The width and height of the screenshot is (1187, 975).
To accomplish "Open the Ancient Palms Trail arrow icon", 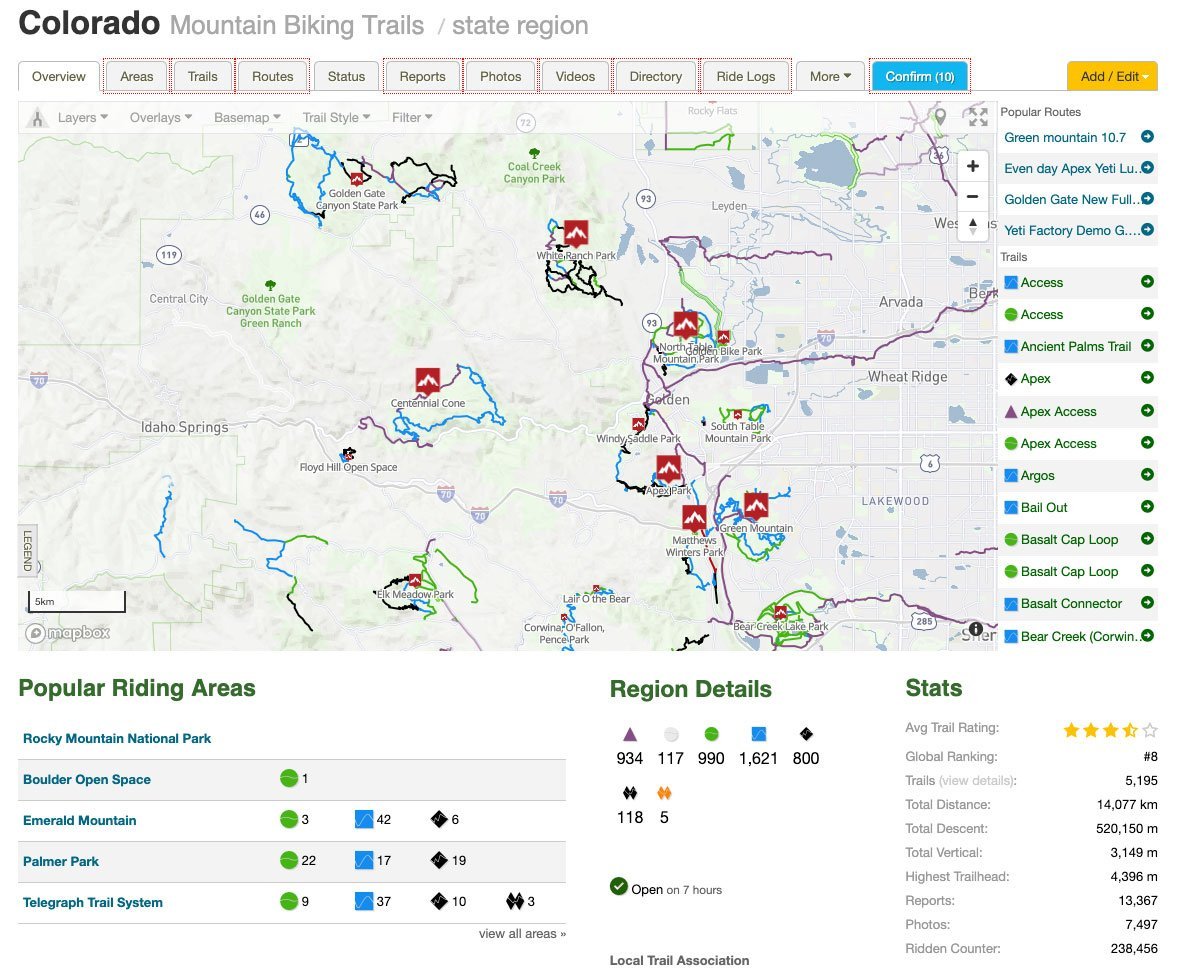I will point(1148,346).
